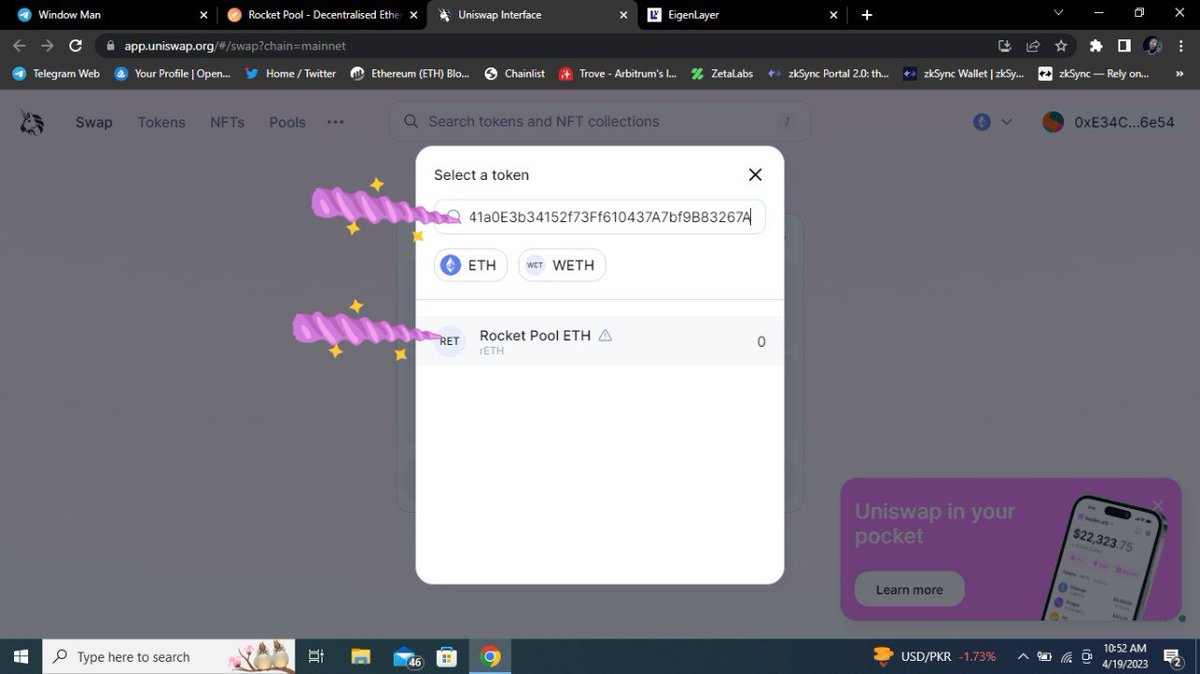Switch to the Window Man tab
Screen dimensions: 1200x674
[x=110, y=15]
